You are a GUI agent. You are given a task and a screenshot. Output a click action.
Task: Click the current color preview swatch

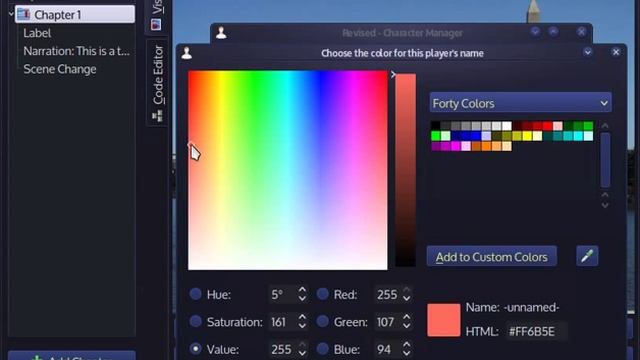point(444,320)
